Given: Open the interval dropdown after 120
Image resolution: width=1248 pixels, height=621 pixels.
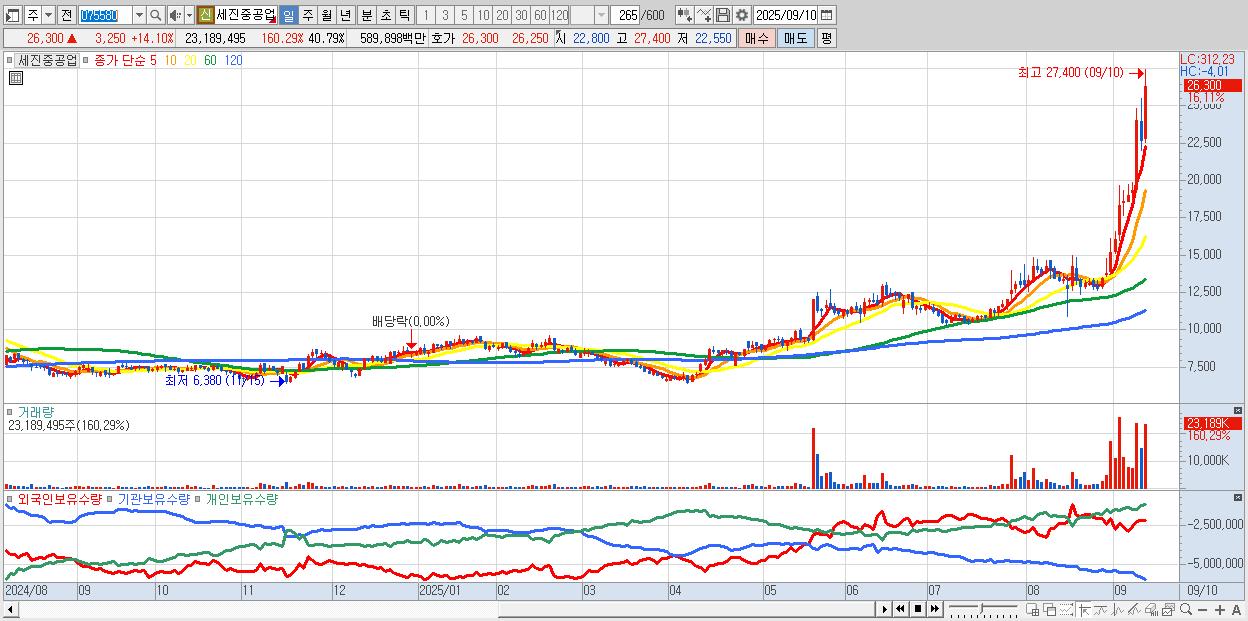Looking at the screenshot, I should tap(601, 15).
